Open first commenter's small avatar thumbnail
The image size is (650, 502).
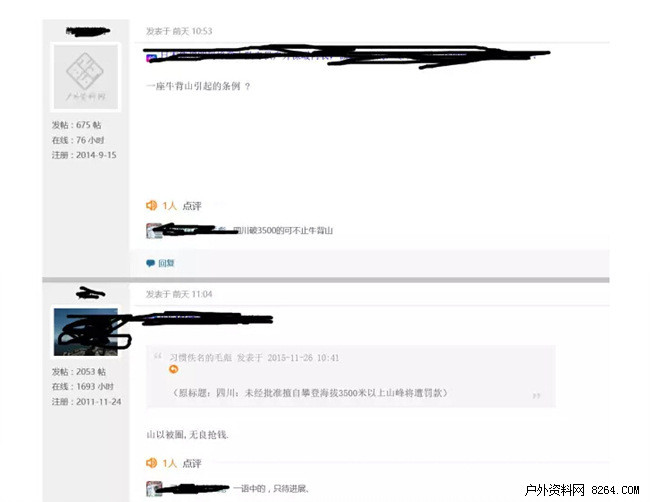(154, 231)
